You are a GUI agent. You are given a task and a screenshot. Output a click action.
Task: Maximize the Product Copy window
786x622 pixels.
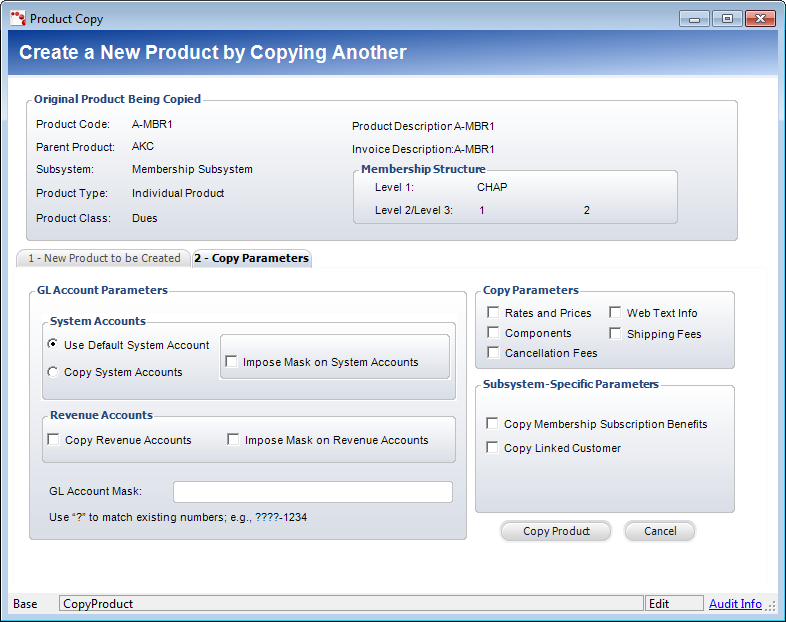point(726,18)
